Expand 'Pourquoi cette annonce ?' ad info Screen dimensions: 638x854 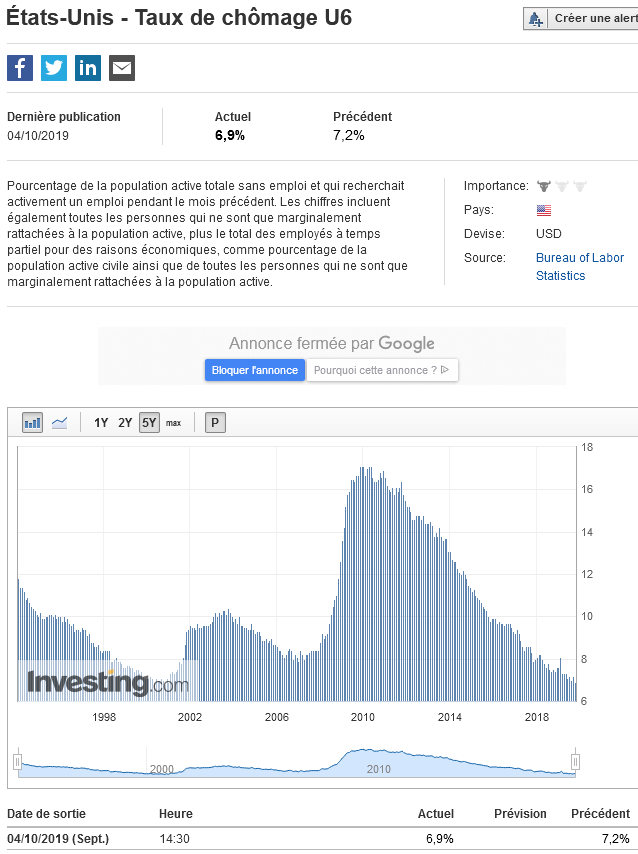381,370
